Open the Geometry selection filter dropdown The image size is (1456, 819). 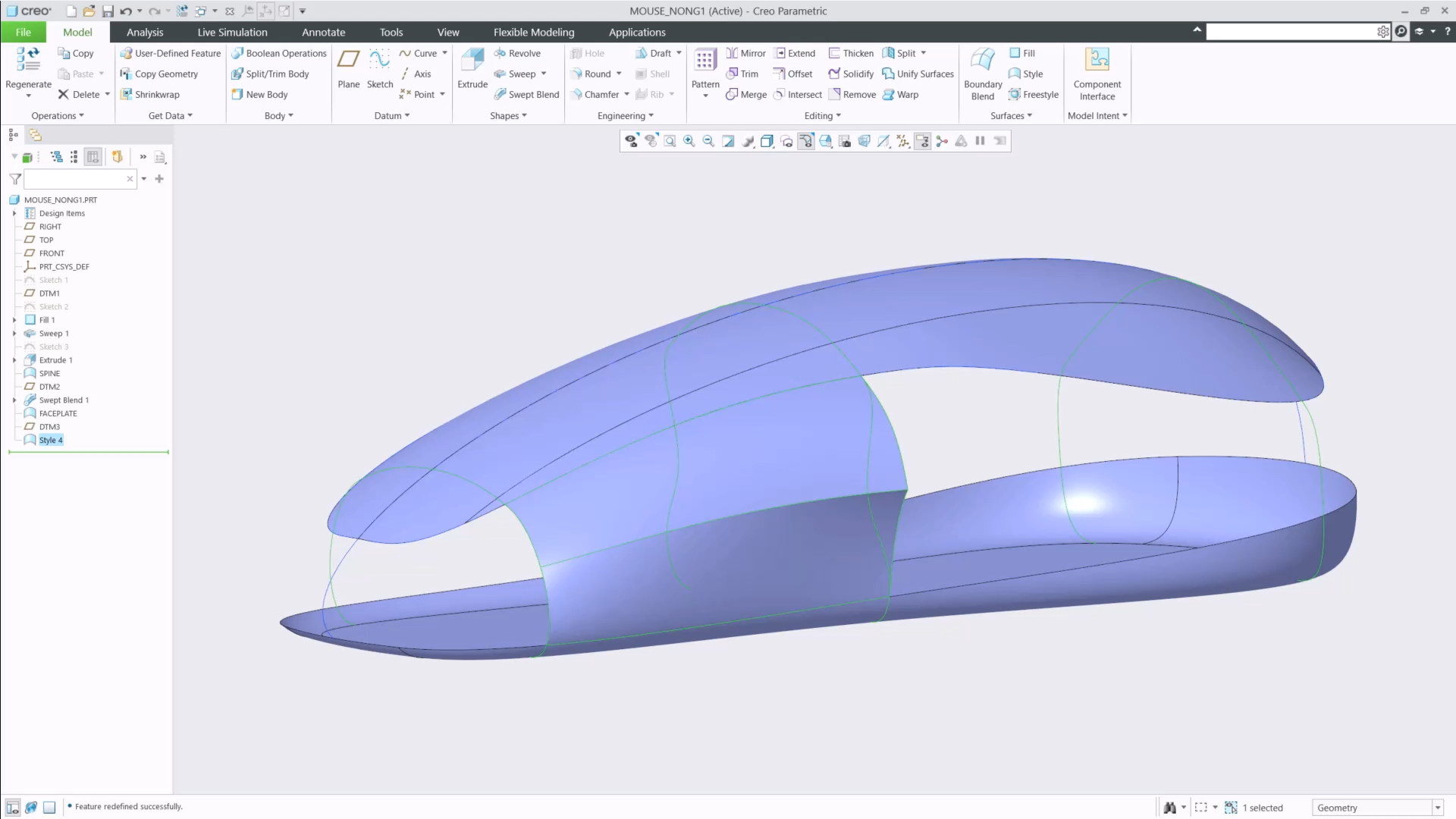click(x=1438, y=808)
